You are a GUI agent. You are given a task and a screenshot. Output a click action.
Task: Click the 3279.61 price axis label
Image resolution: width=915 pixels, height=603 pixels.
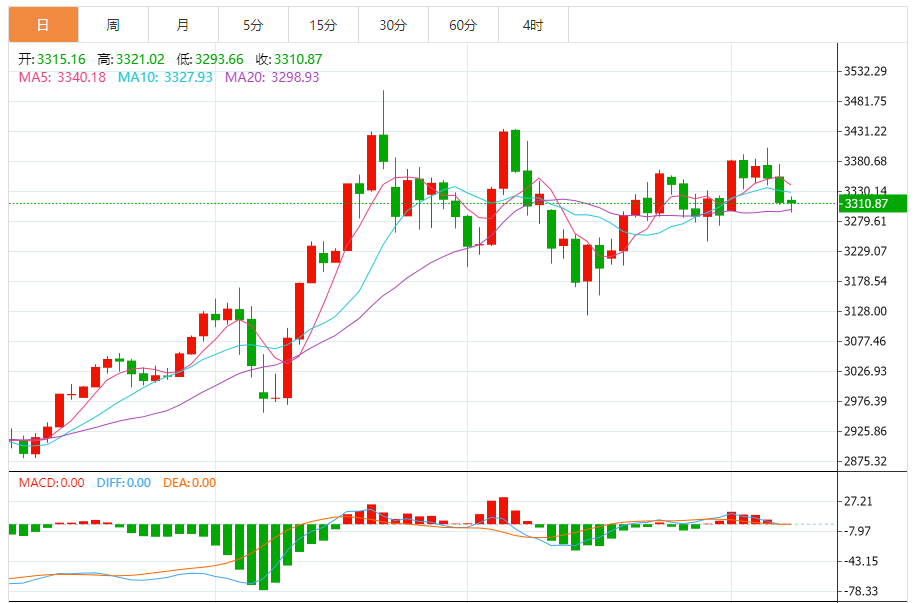click(865, 221)
